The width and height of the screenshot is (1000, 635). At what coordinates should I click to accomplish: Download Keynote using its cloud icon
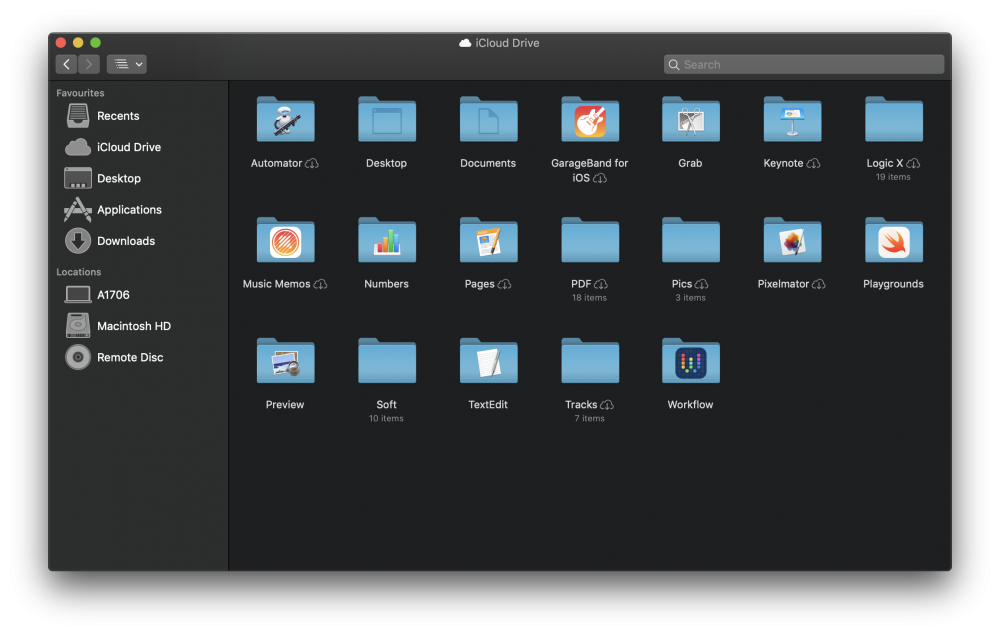[813, 164]
